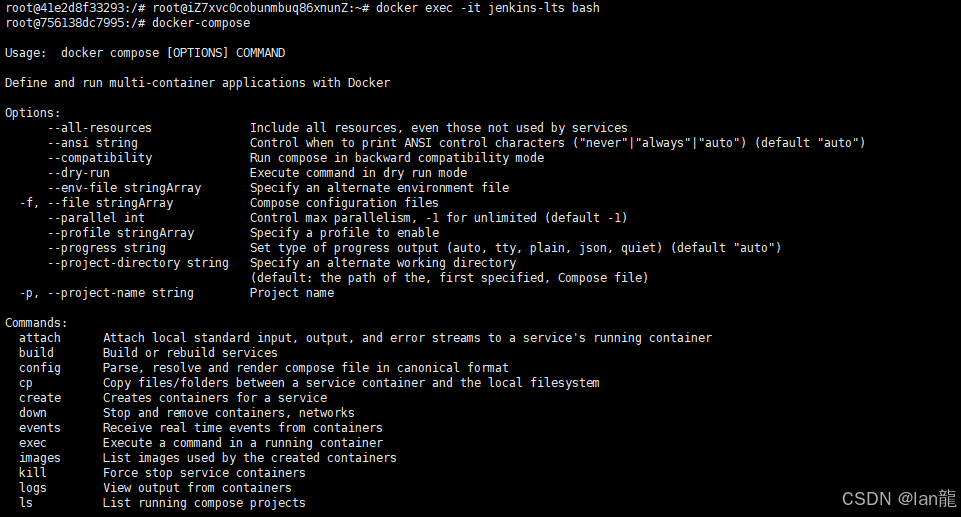Image resolution: width=961 pixels, height=517 pixels.
Task: Select the '--all-resources' option
Action: pyautogui.click(x=100, y=128)
